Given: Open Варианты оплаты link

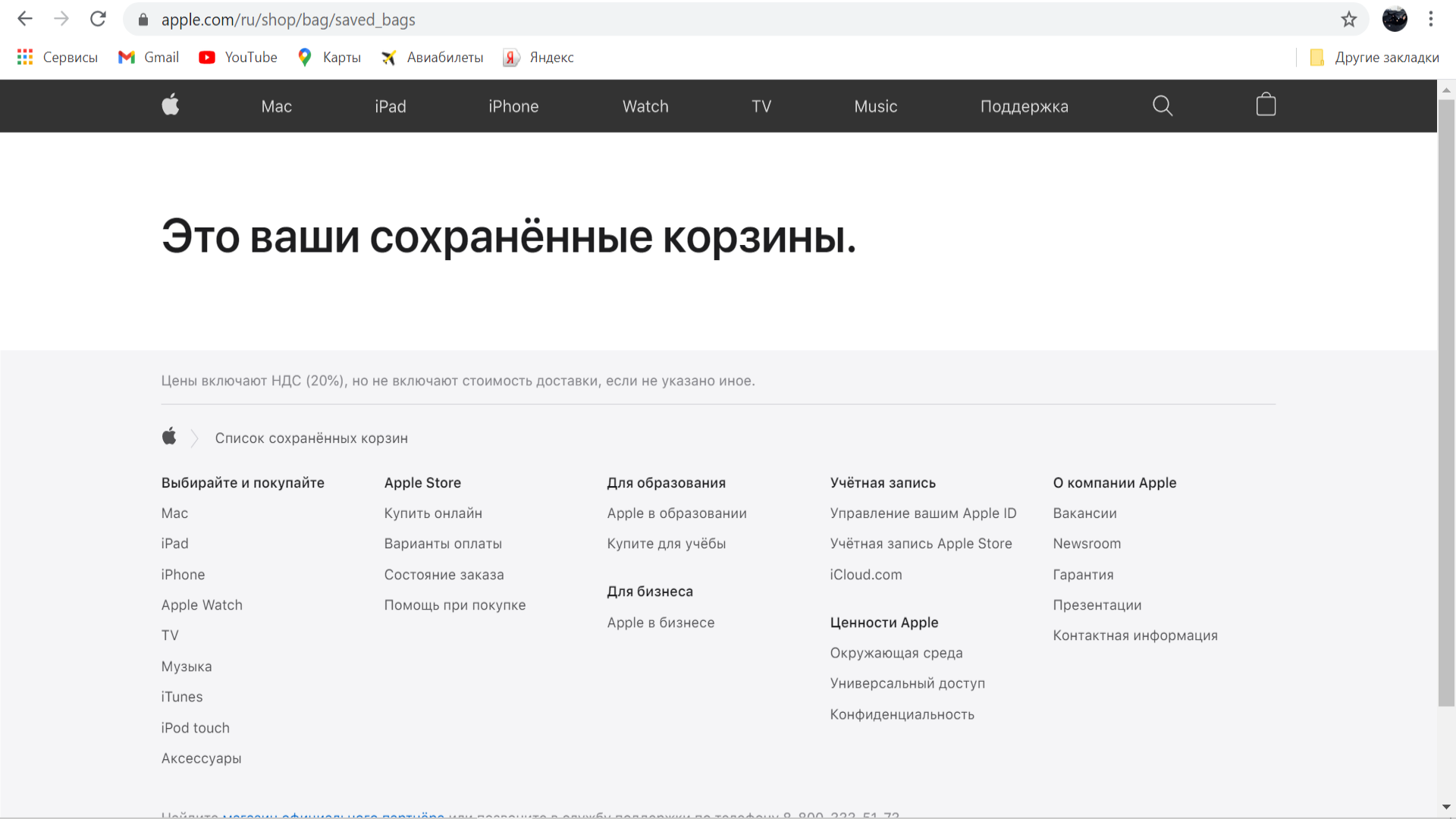Looking at the screenshot, I should [x=443, y=544].
